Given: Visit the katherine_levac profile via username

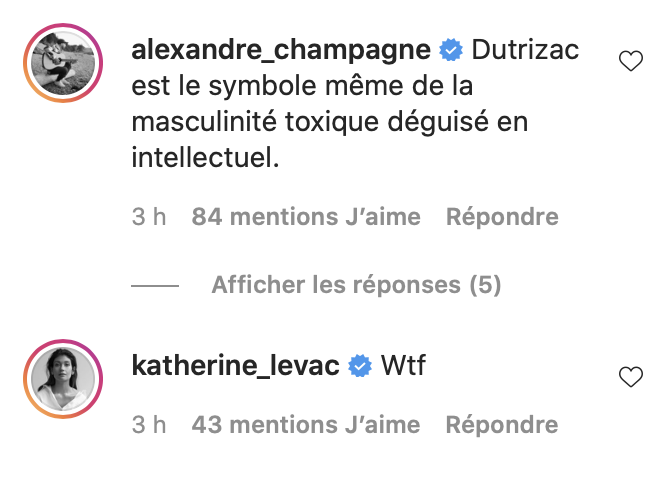Looking at the screenshot, I should pos(235,366).
